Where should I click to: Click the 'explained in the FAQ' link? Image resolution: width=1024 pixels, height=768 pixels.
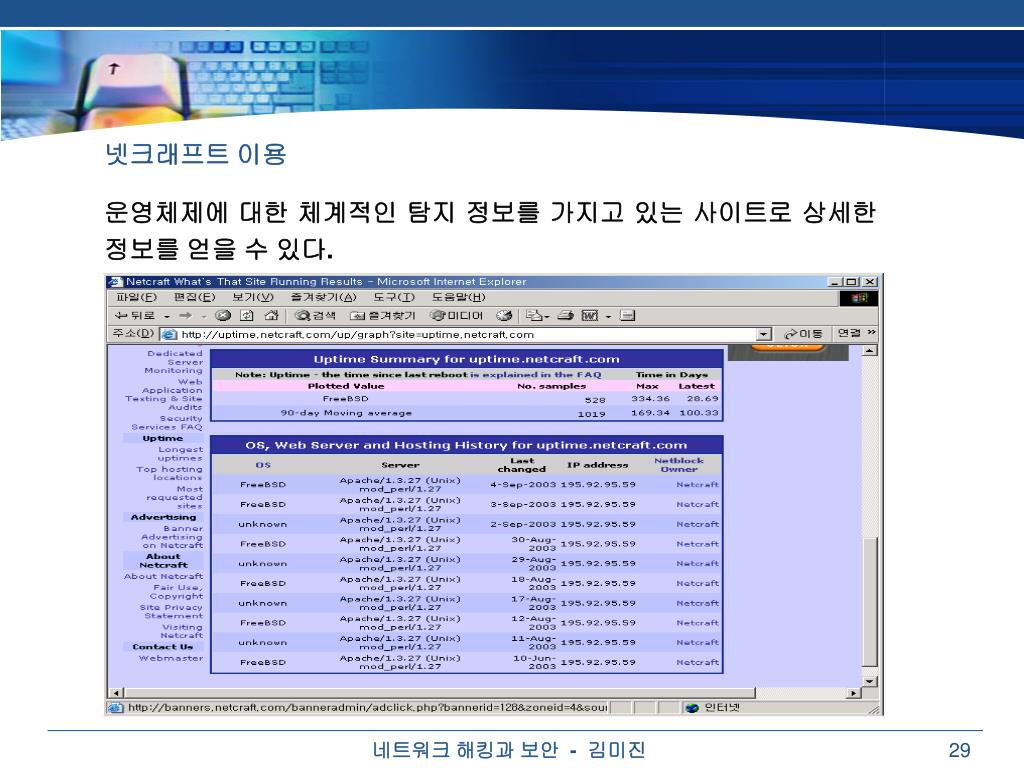[x=536, y=375]
